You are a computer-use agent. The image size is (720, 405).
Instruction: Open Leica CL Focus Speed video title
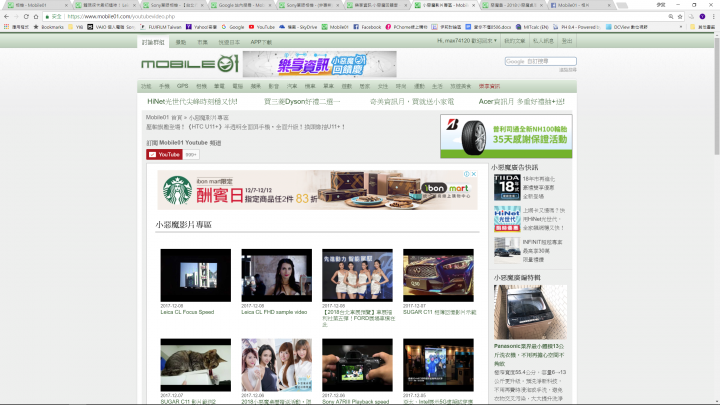click(x=187, y=312)
